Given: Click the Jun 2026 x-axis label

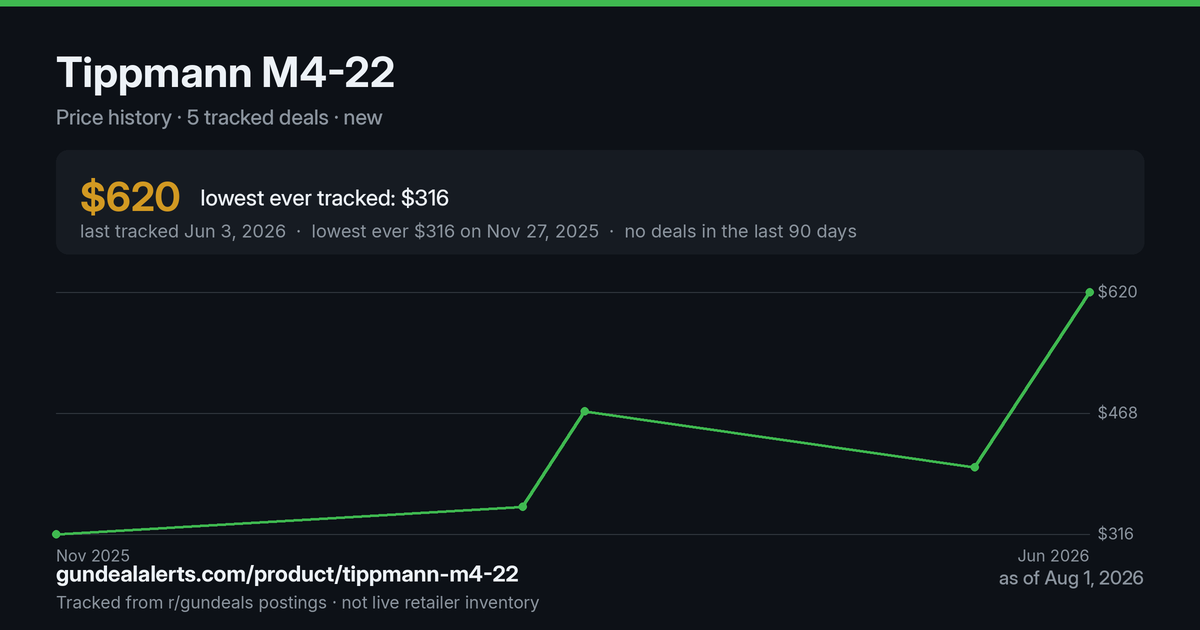Looking at the screenshot, I should pos(1053,555).
